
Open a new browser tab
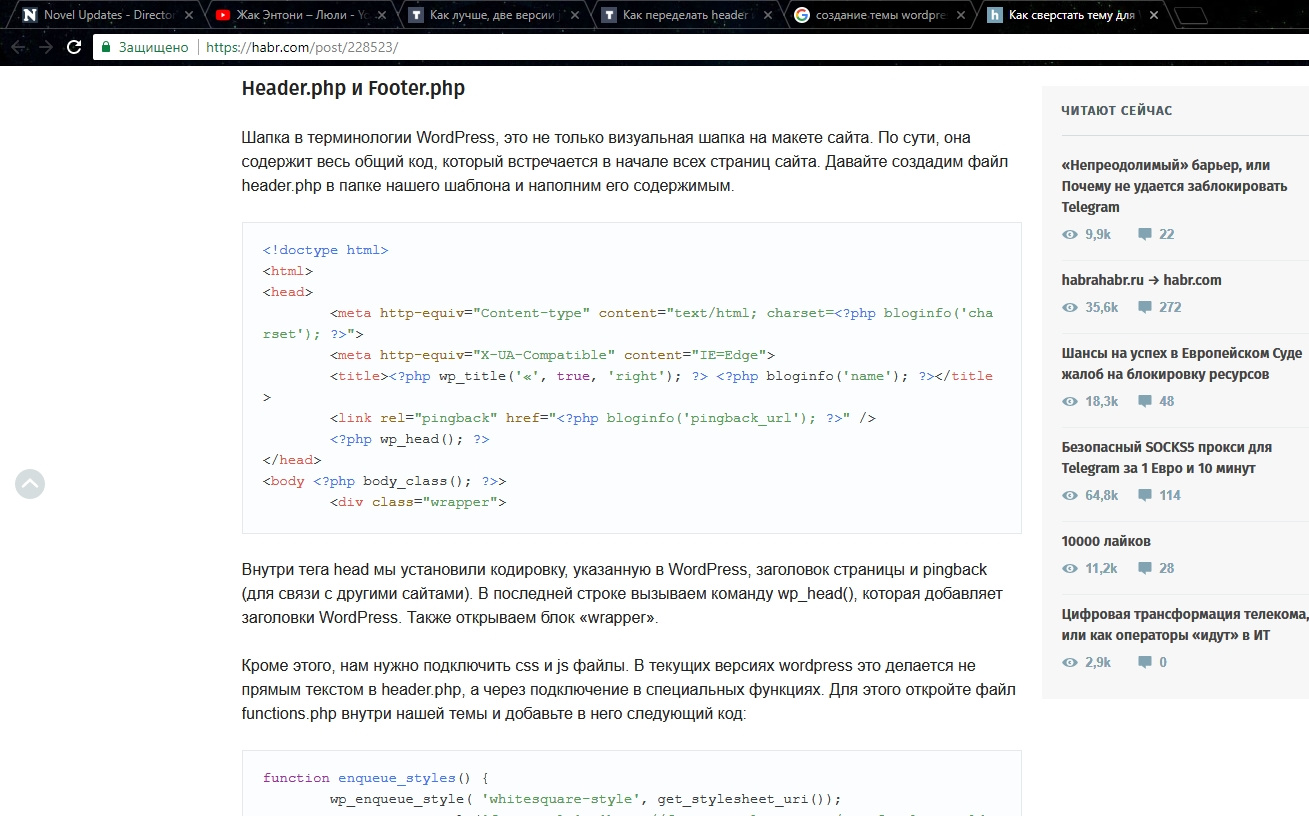coord(1190,15)
